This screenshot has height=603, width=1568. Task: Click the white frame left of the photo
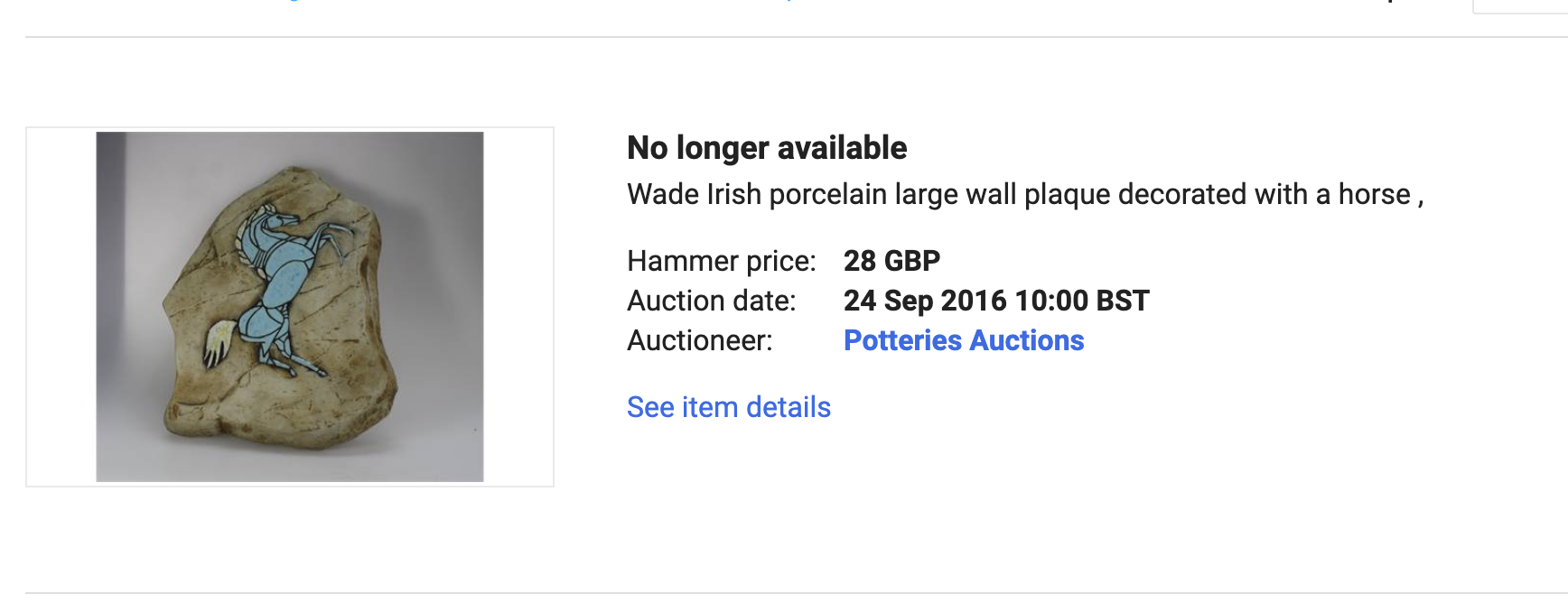[x=61, y=307]
